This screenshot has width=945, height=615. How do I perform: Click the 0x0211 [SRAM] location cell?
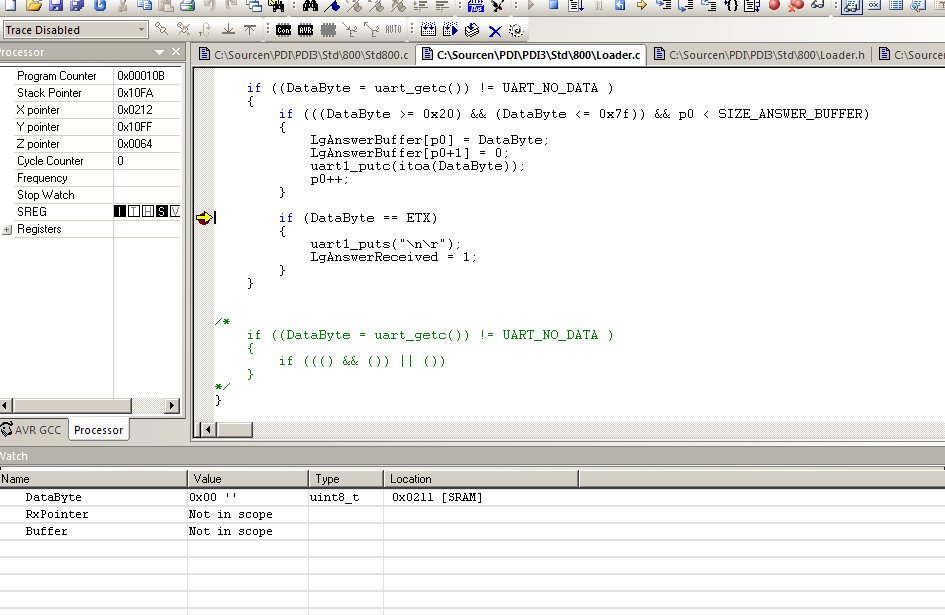(x=437, y=497)
